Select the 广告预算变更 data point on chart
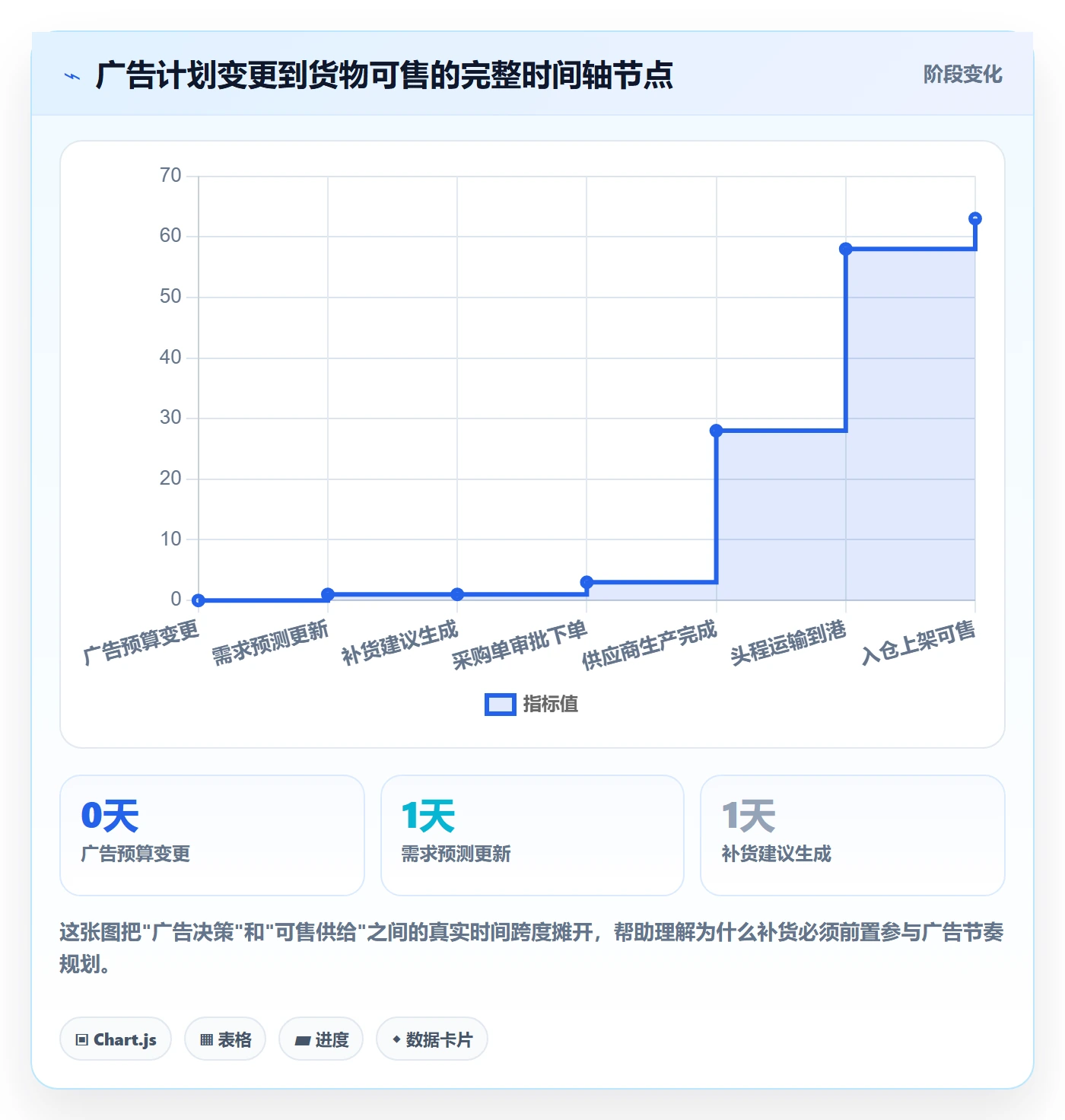 (x=199, y=600)
